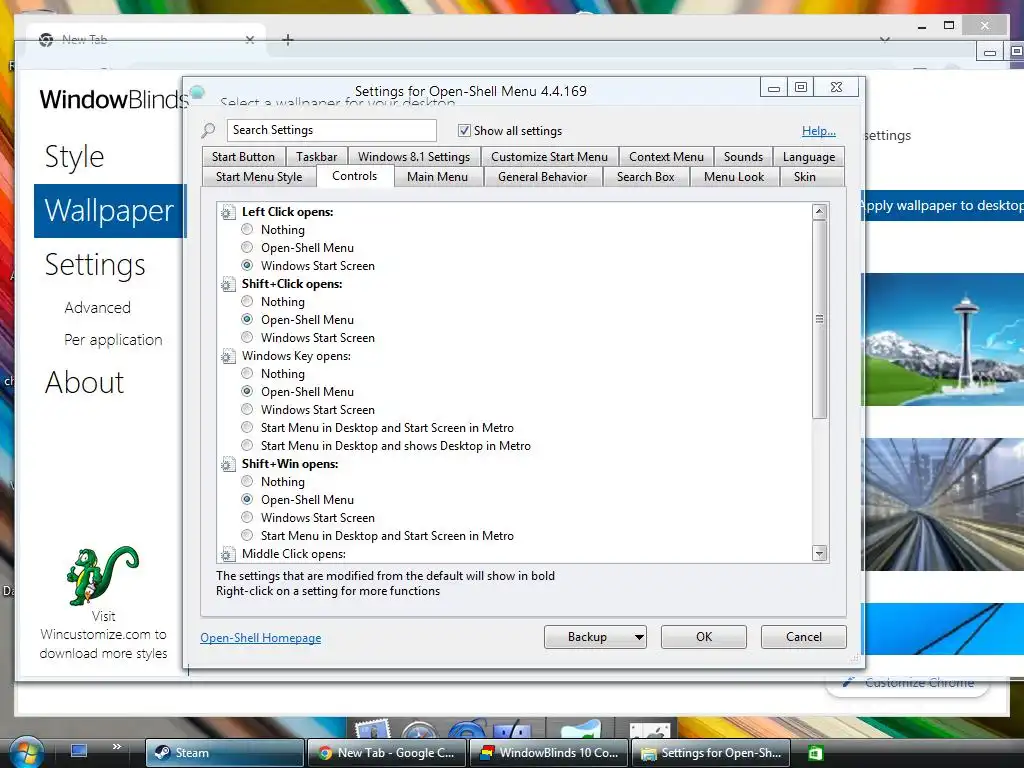
Task: Select Windows Start Screen under Shift+Click opens
Action: click(x=247, y=337)
